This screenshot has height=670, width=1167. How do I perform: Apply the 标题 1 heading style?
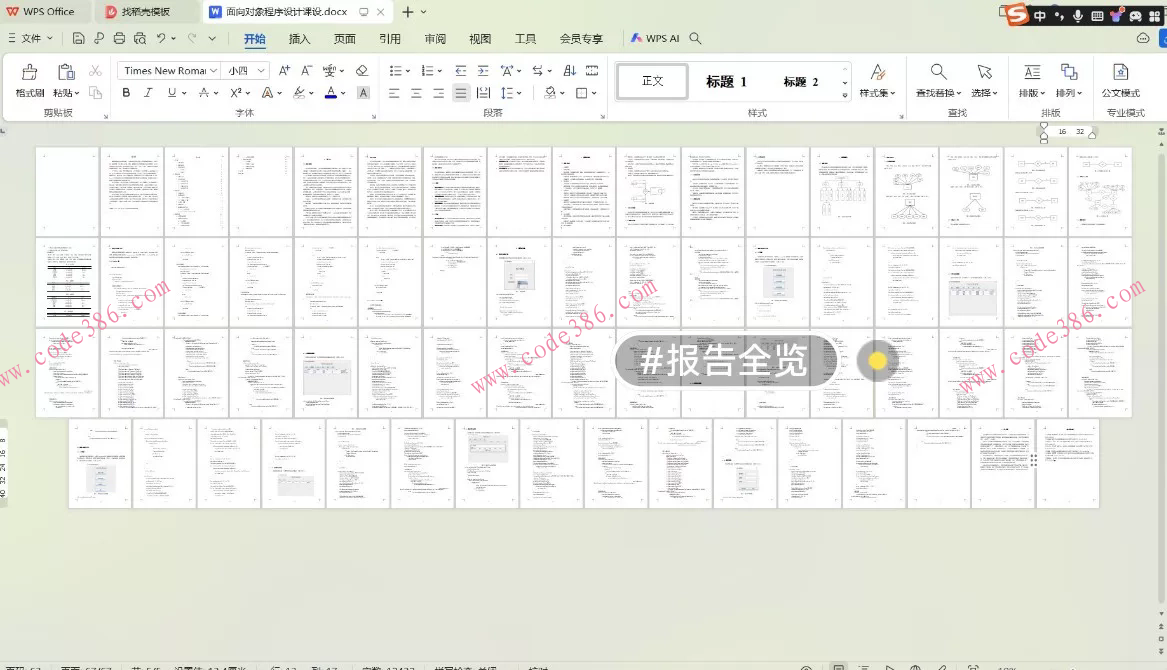coord(726,82)
